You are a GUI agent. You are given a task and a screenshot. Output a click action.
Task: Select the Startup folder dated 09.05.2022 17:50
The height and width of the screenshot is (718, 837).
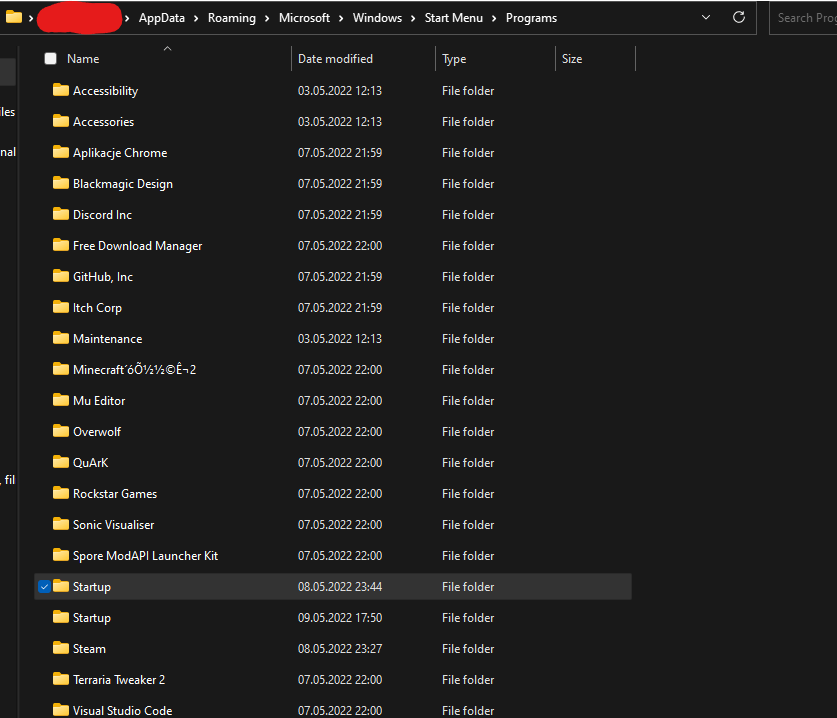coord(333,618)
